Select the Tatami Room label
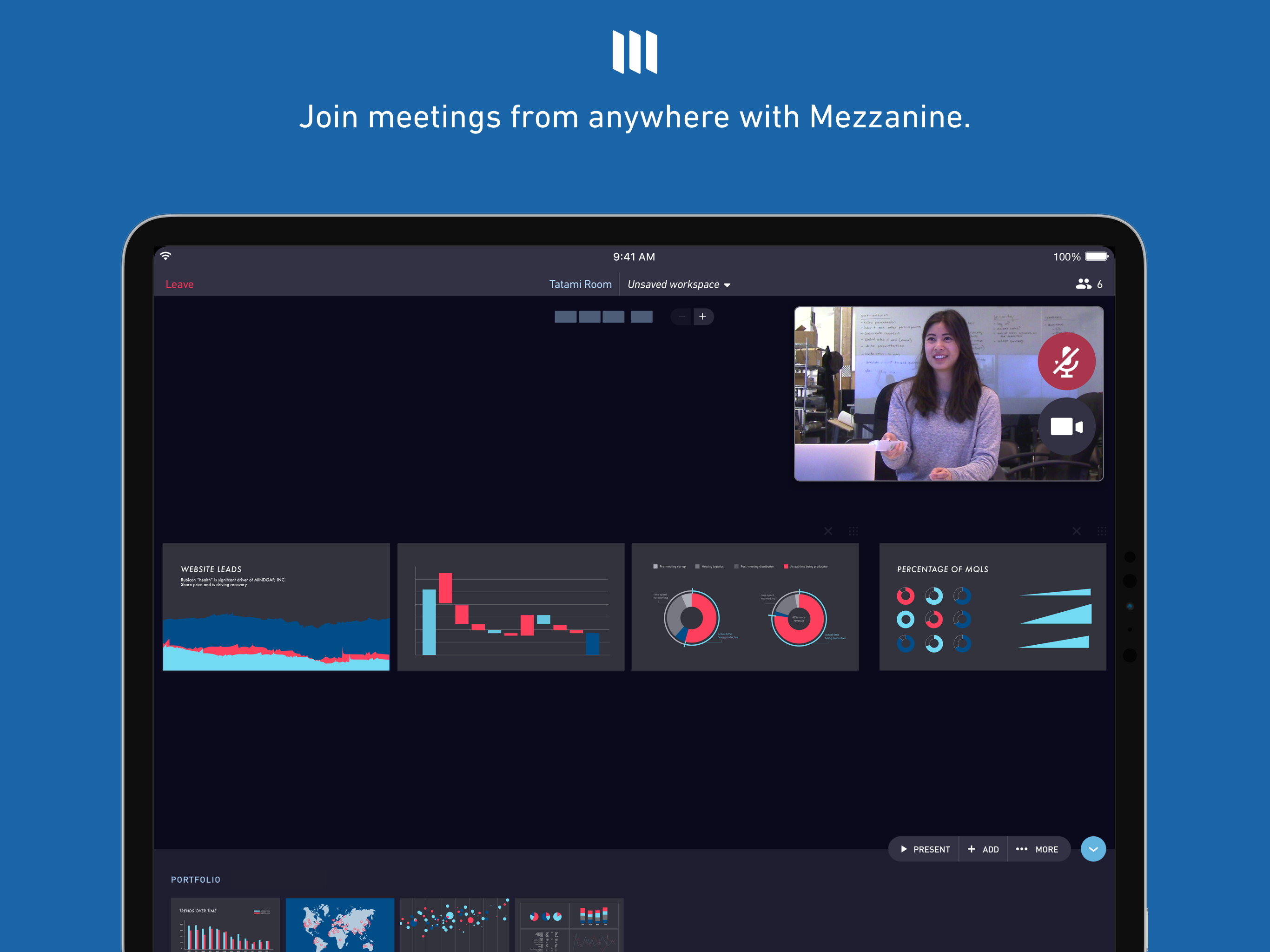This screenshot has width=1270, height=952. (580, 284)
